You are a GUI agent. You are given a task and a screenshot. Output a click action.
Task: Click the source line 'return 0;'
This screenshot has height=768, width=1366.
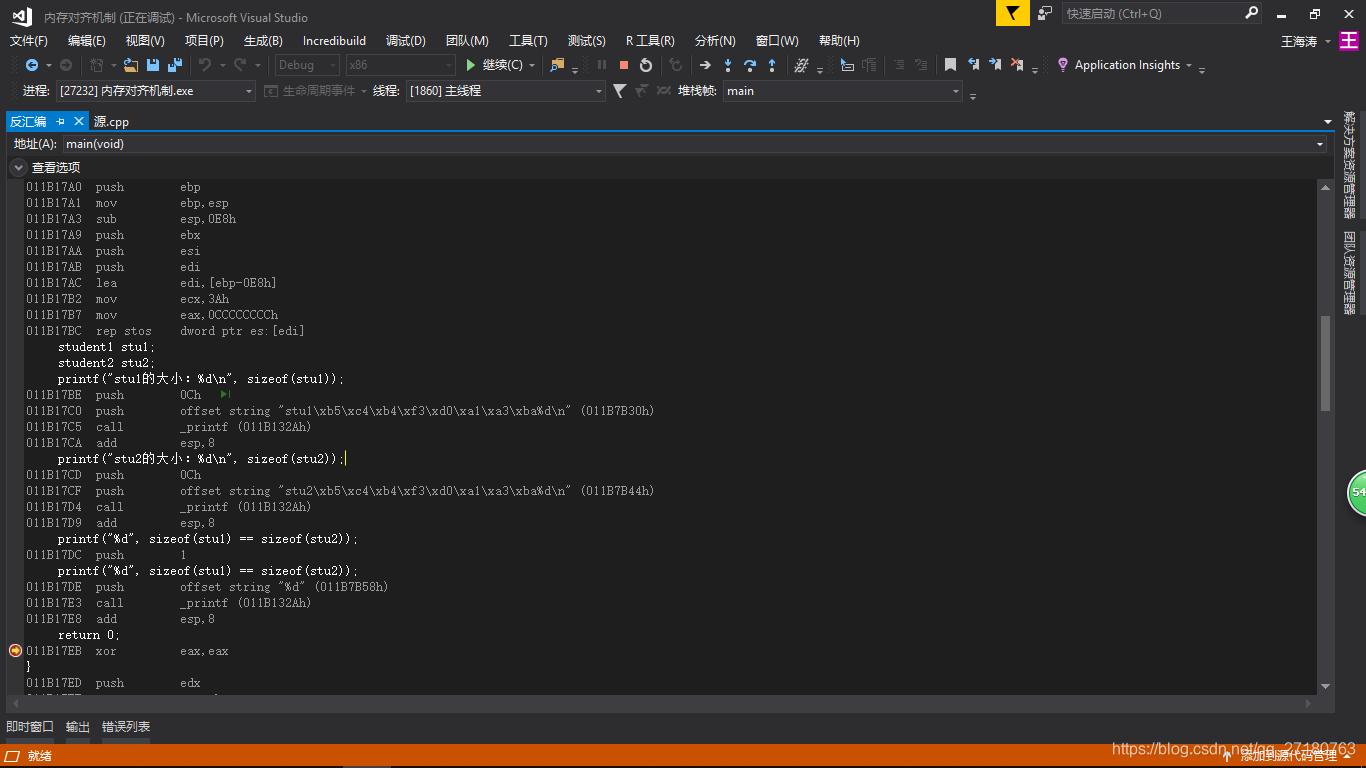point(89,635)
